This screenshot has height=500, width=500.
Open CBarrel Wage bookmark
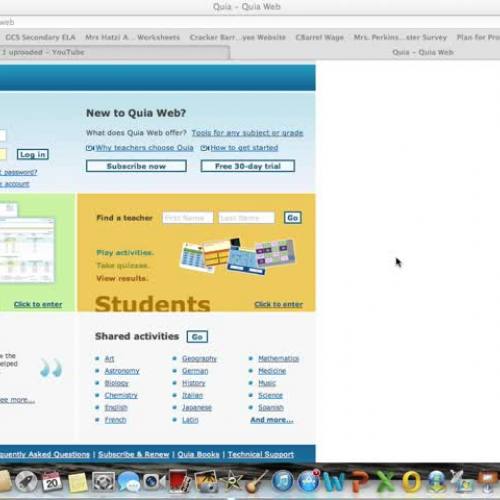[x=320, y=37]
